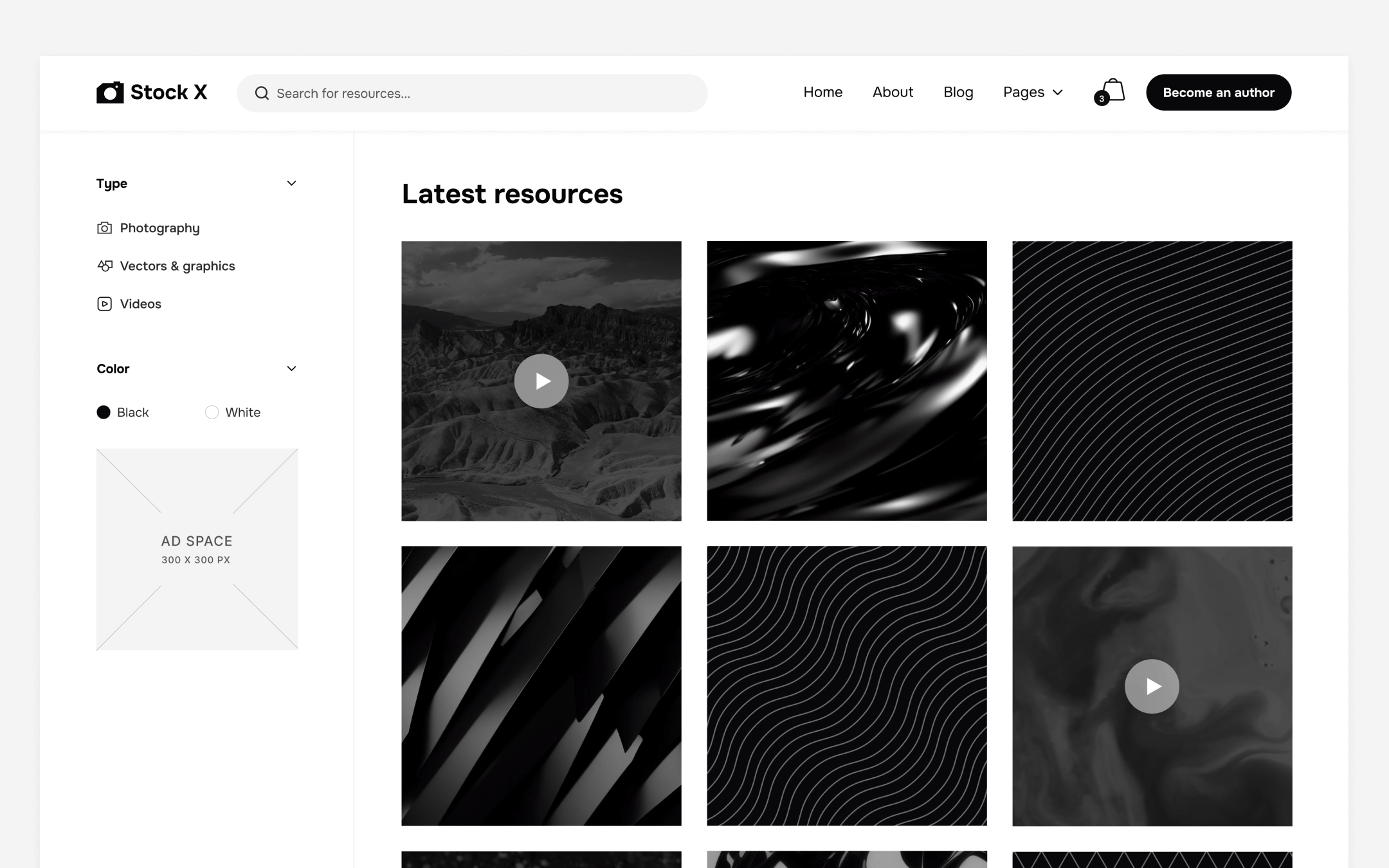Click the Black color label

click(132, 412)
